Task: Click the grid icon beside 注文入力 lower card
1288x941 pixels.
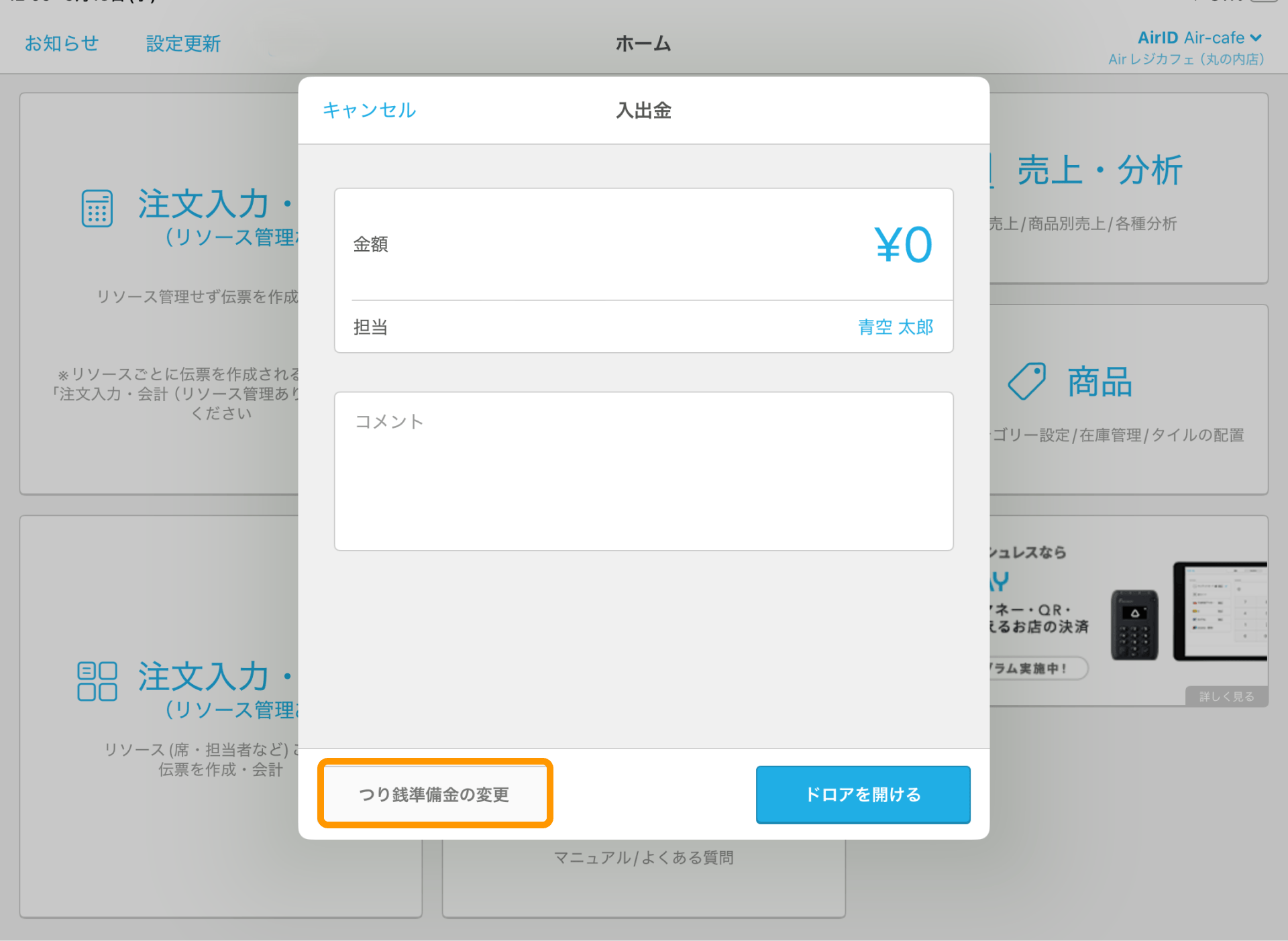Action: click(97, 681)
